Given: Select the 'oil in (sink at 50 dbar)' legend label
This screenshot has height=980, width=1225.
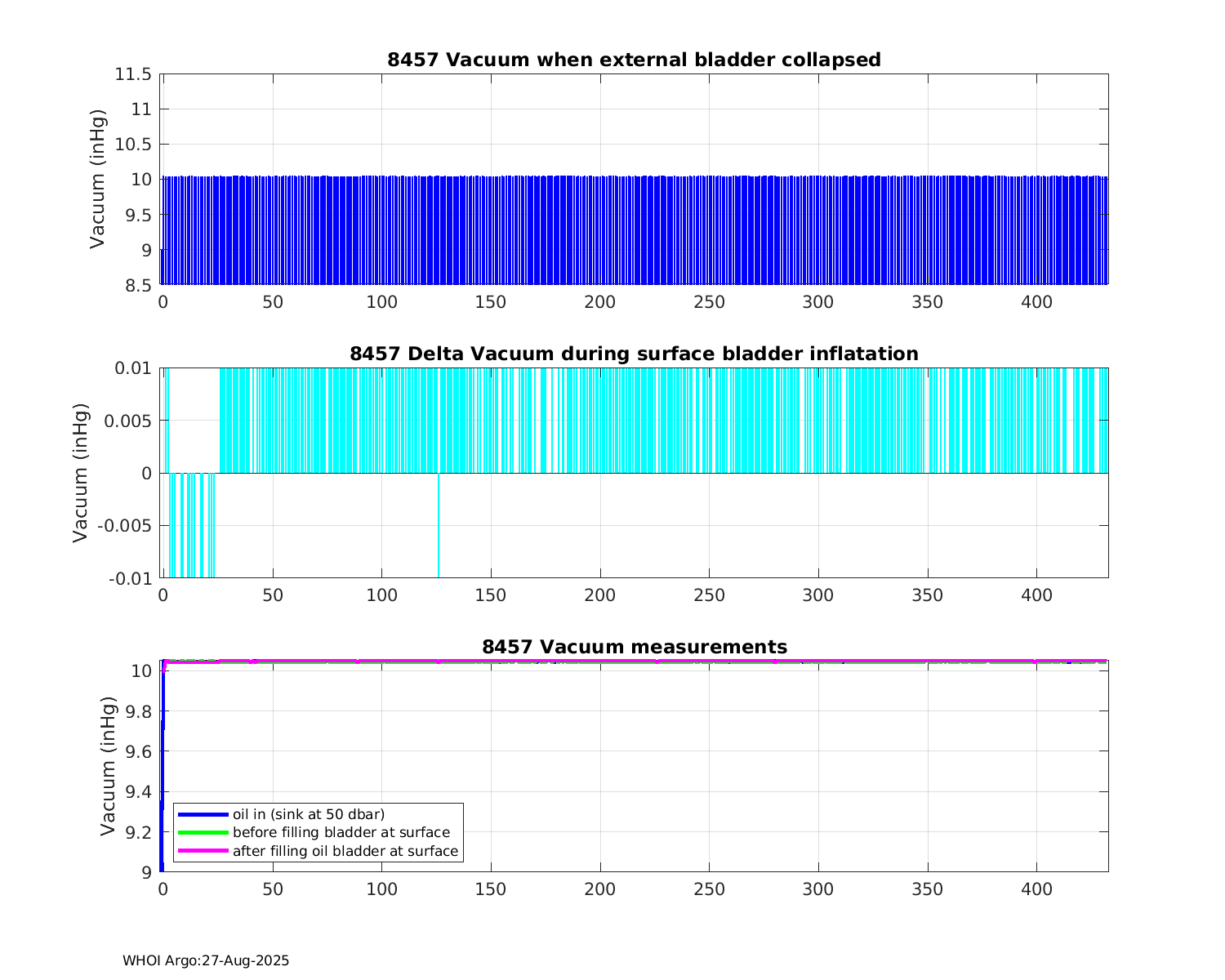Looking at the screenshot, I should point(309,814).
